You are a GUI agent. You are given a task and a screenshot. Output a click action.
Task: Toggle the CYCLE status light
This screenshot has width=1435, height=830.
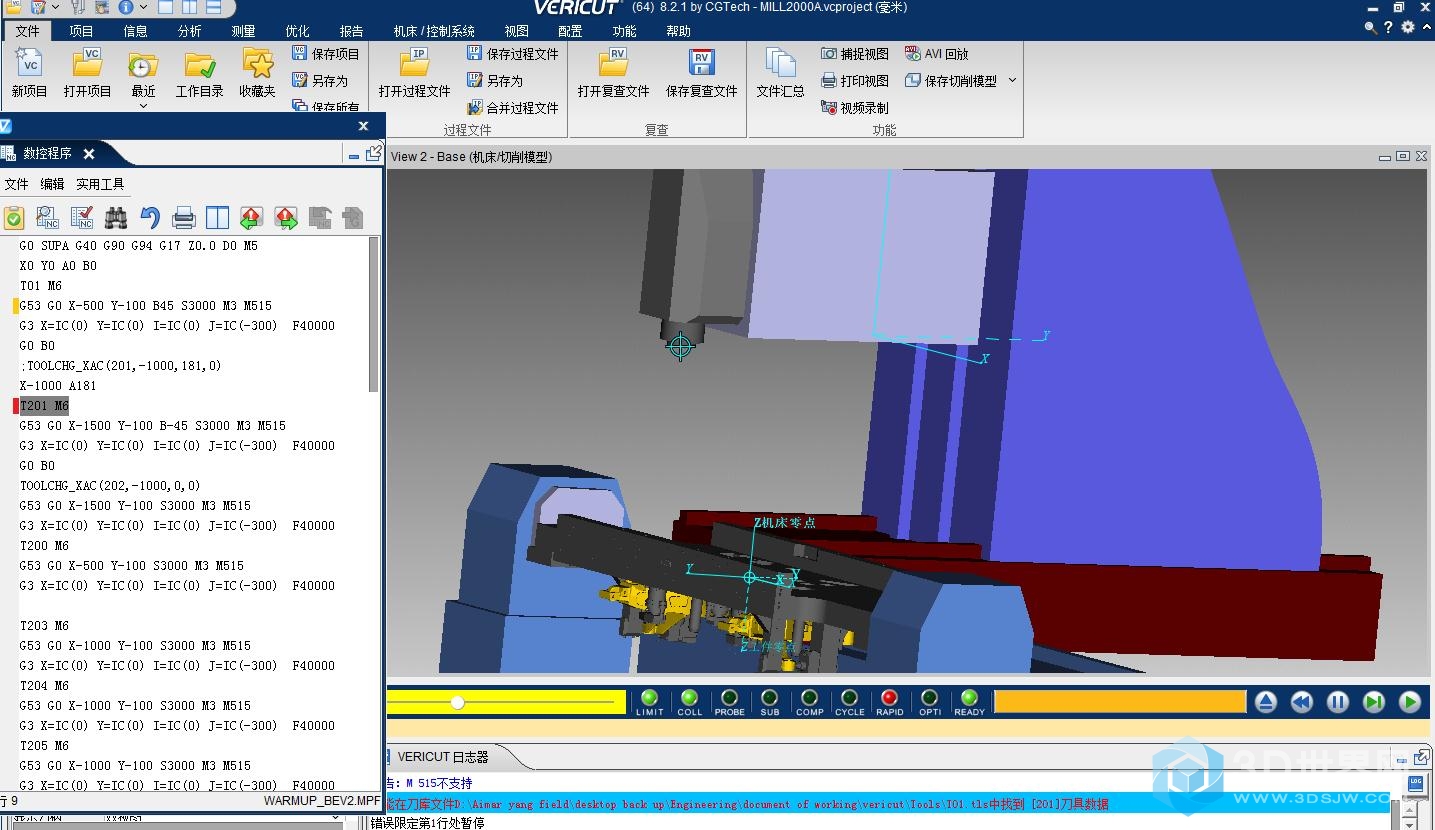click(849, 698)
